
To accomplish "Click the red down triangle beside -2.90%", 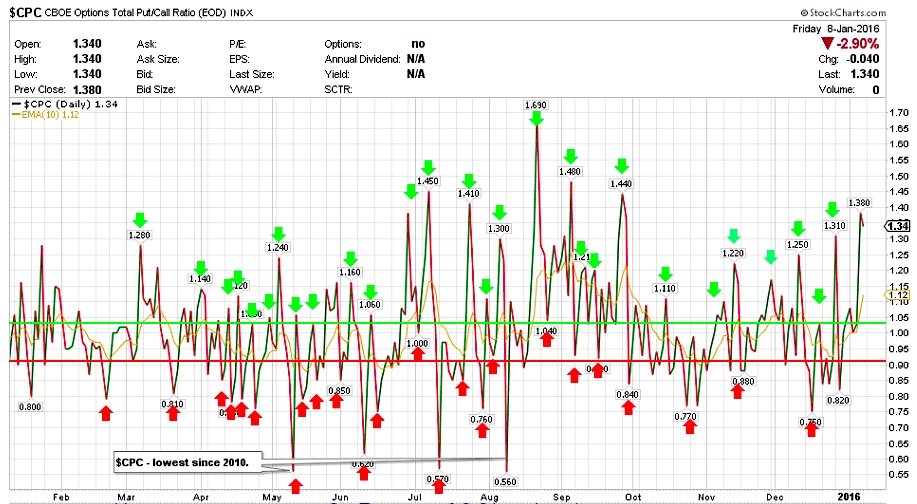I will pos(827,43).
